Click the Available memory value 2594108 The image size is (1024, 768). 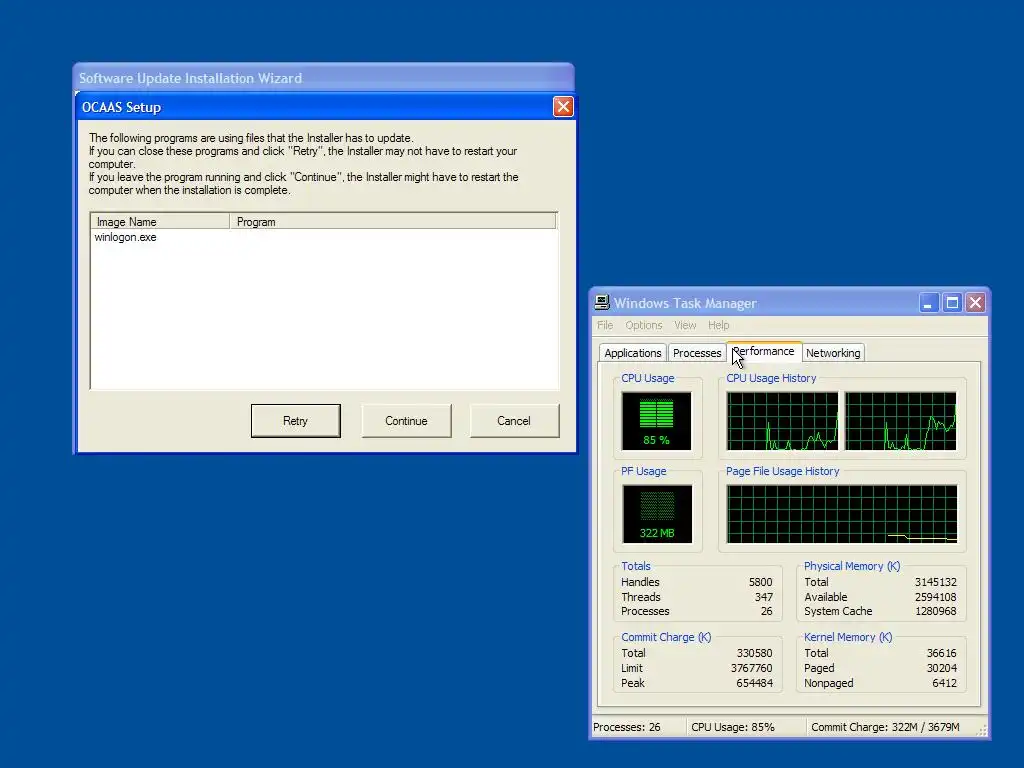click(x=935, y=597)
